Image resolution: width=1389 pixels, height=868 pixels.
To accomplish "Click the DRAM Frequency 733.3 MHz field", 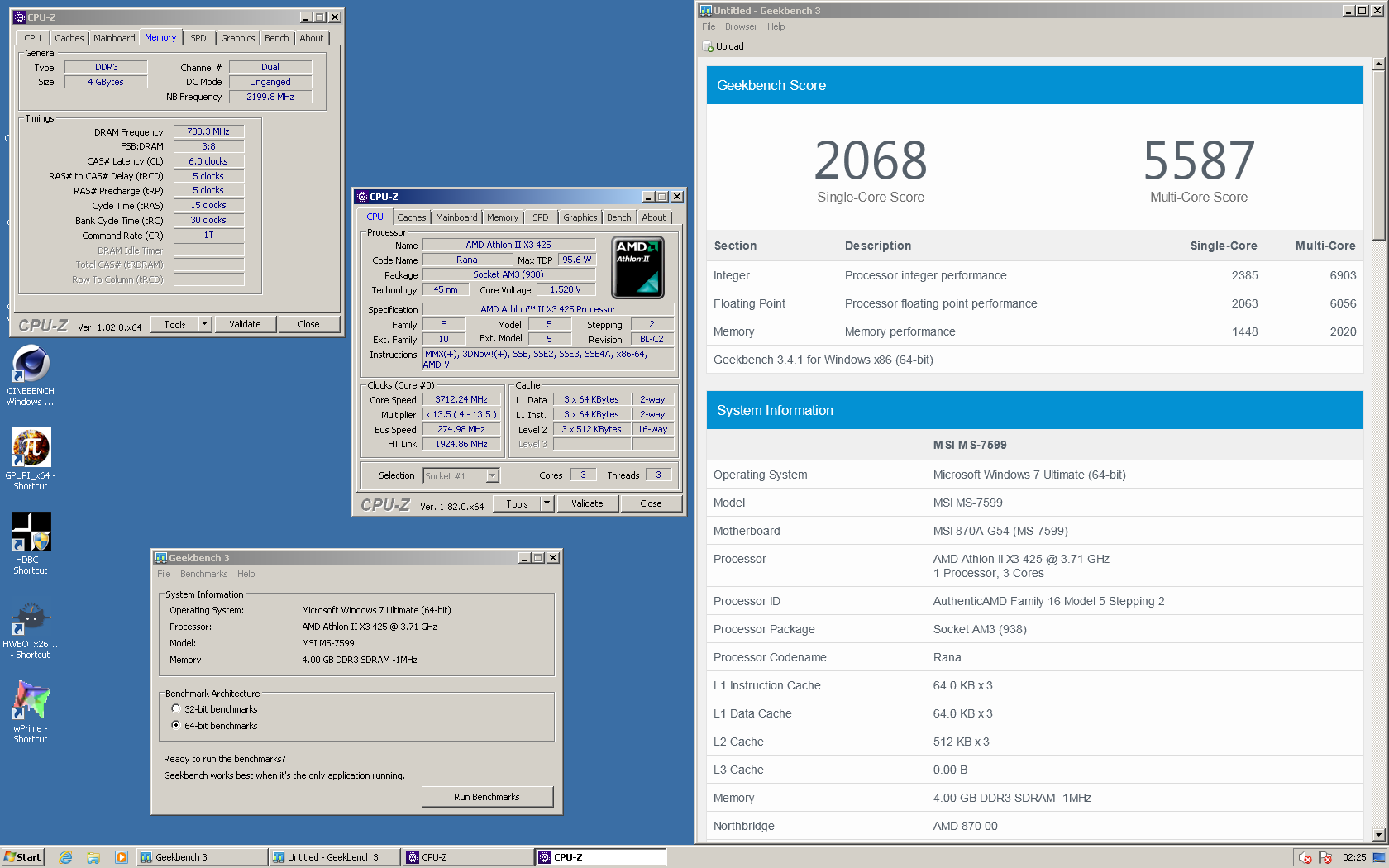I will [208, 131].
